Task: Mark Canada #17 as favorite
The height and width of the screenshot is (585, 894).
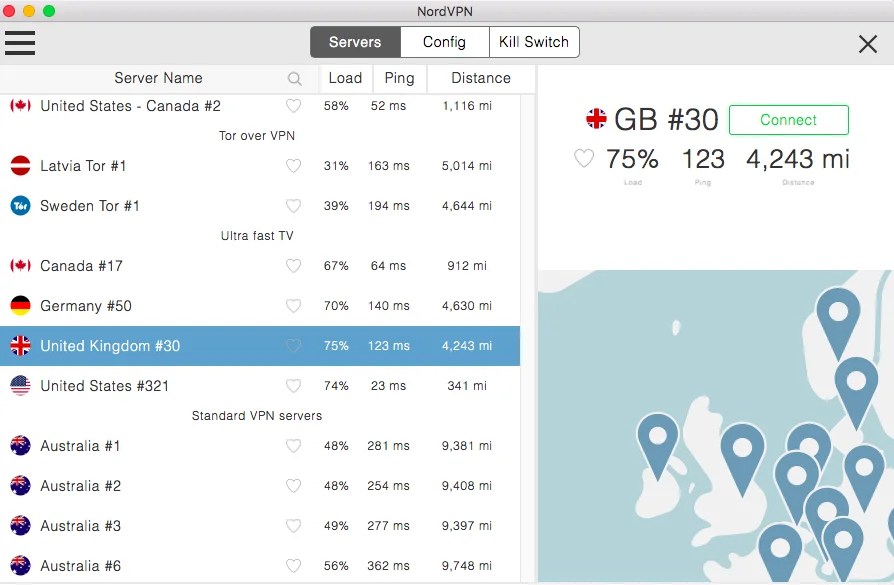Action: click(293, 265)
